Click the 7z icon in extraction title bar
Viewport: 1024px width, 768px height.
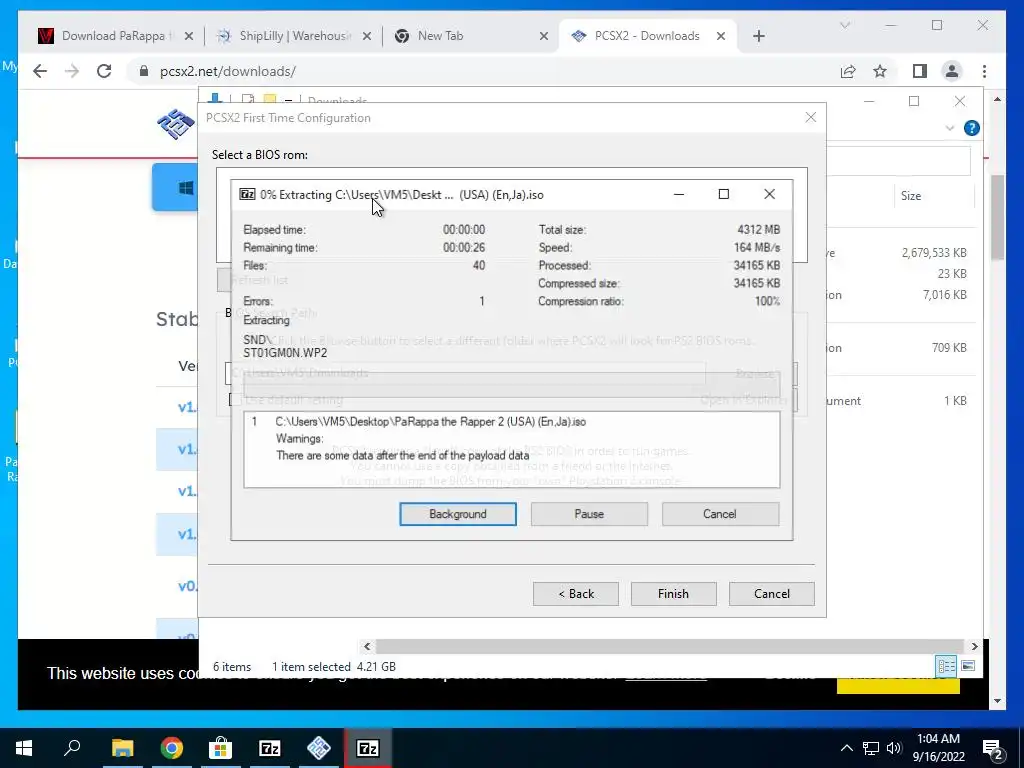point(247,194)
